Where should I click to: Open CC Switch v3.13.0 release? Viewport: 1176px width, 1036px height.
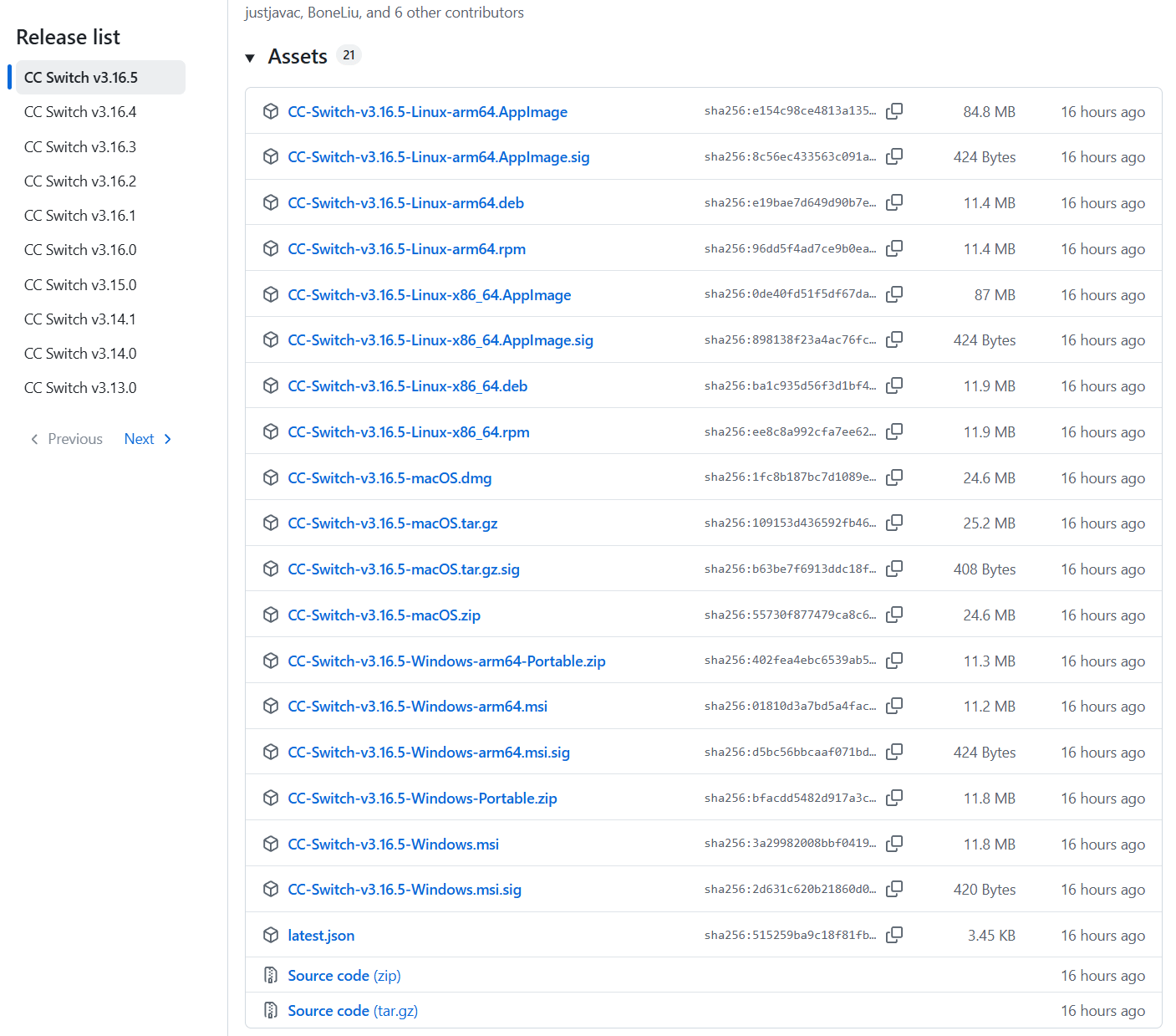click(x=80, y=388)
